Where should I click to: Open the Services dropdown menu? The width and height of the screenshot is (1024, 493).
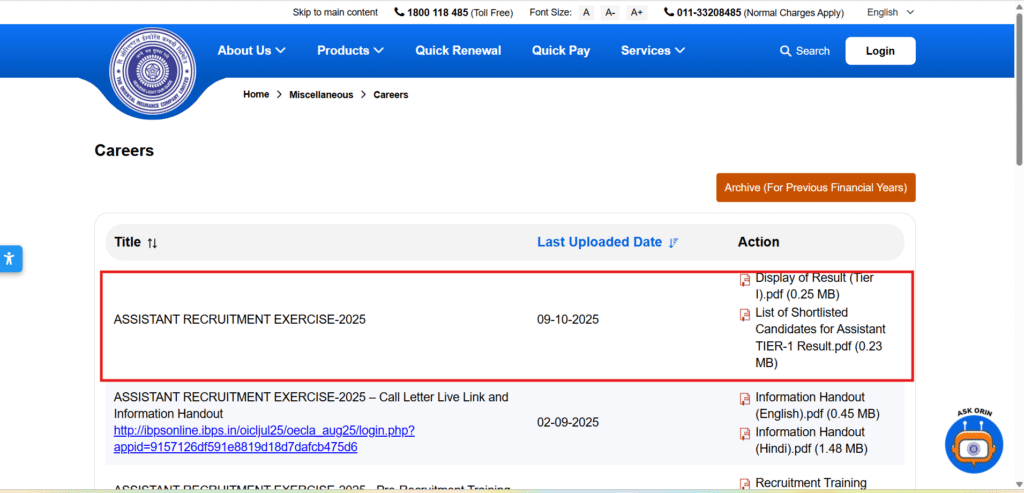pyautogui.click(x=652, y=50)
